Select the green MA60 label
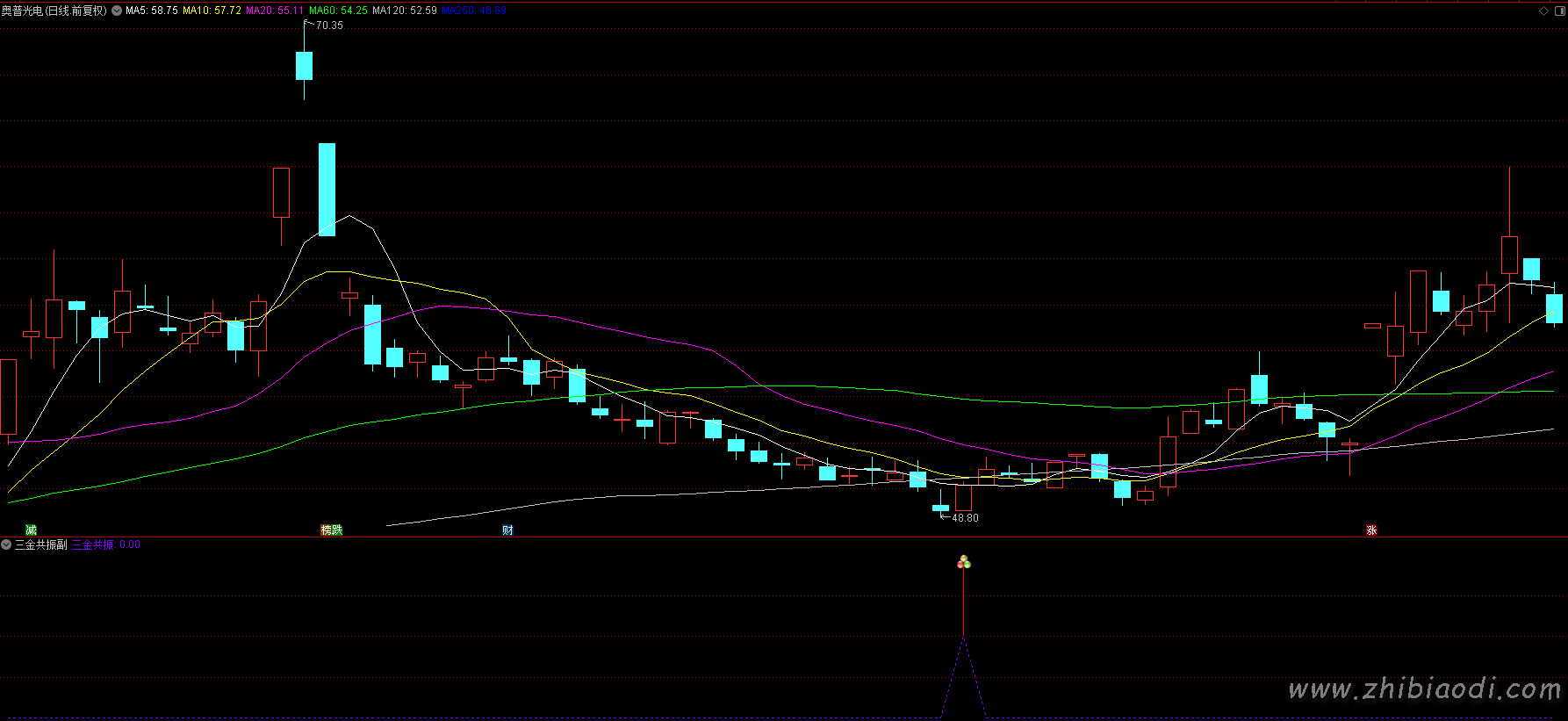Viewport: 1568px width, 721px height. coord(338,11)
